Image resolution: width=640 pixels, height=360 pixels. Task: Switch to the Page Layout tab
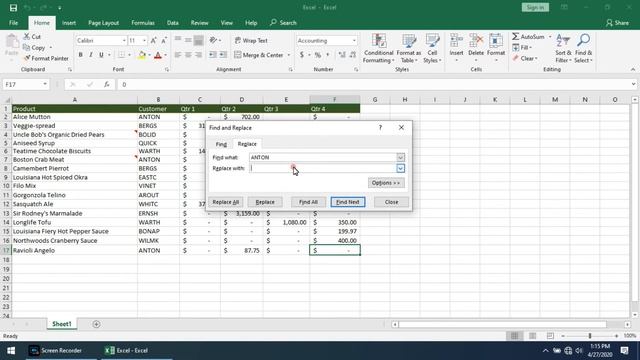pos(103,23)
